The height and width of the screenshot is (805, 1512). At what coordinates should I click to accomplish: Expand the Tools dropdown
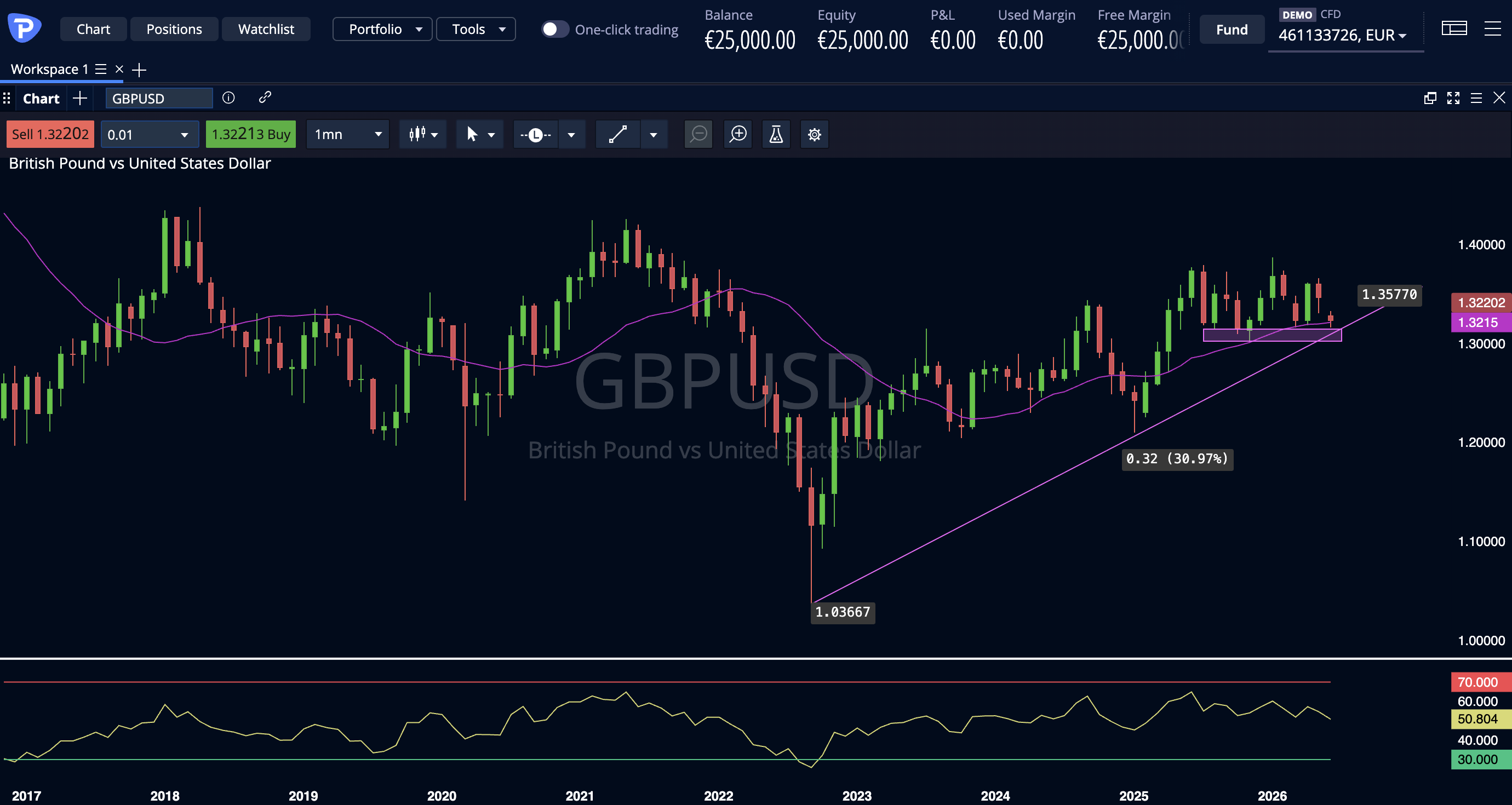point(476,28)
